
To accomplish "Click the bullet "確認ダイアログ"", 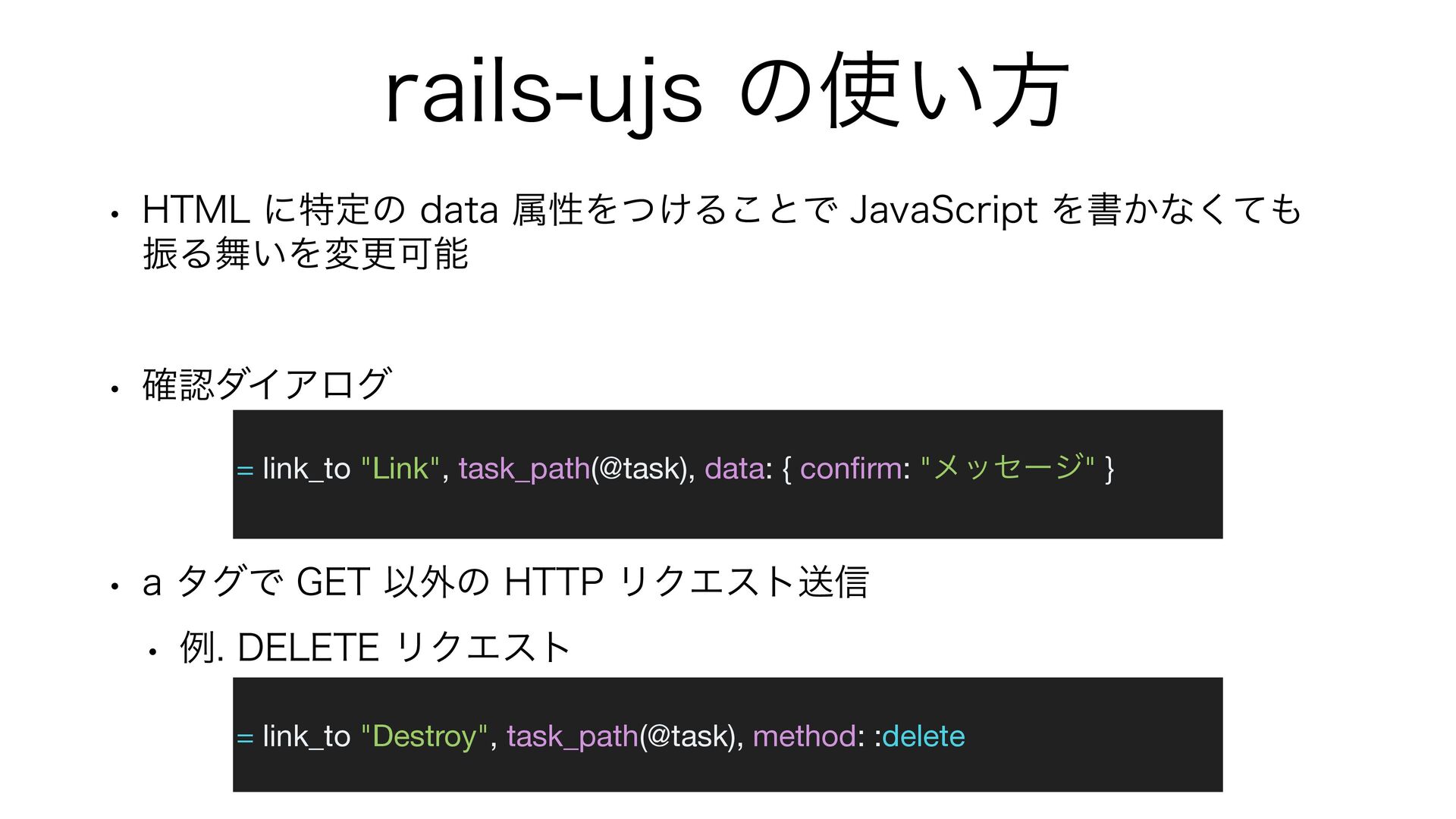I will 267,384.
